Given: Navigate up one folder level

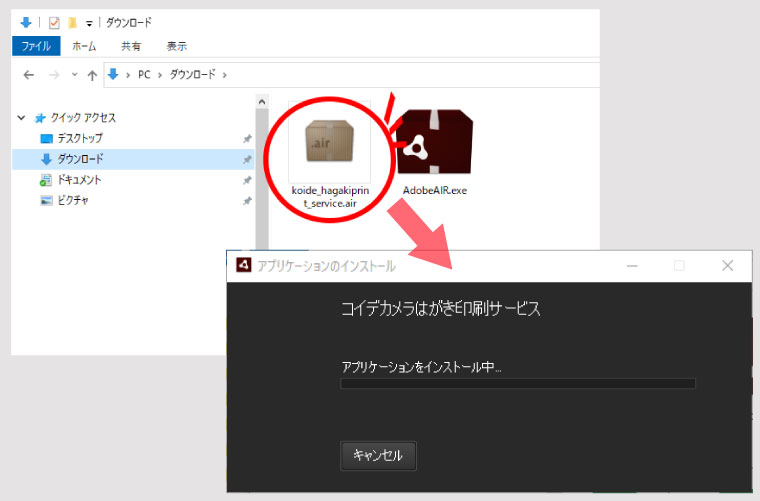Looking at the screenshot, I should coord(92,75).
